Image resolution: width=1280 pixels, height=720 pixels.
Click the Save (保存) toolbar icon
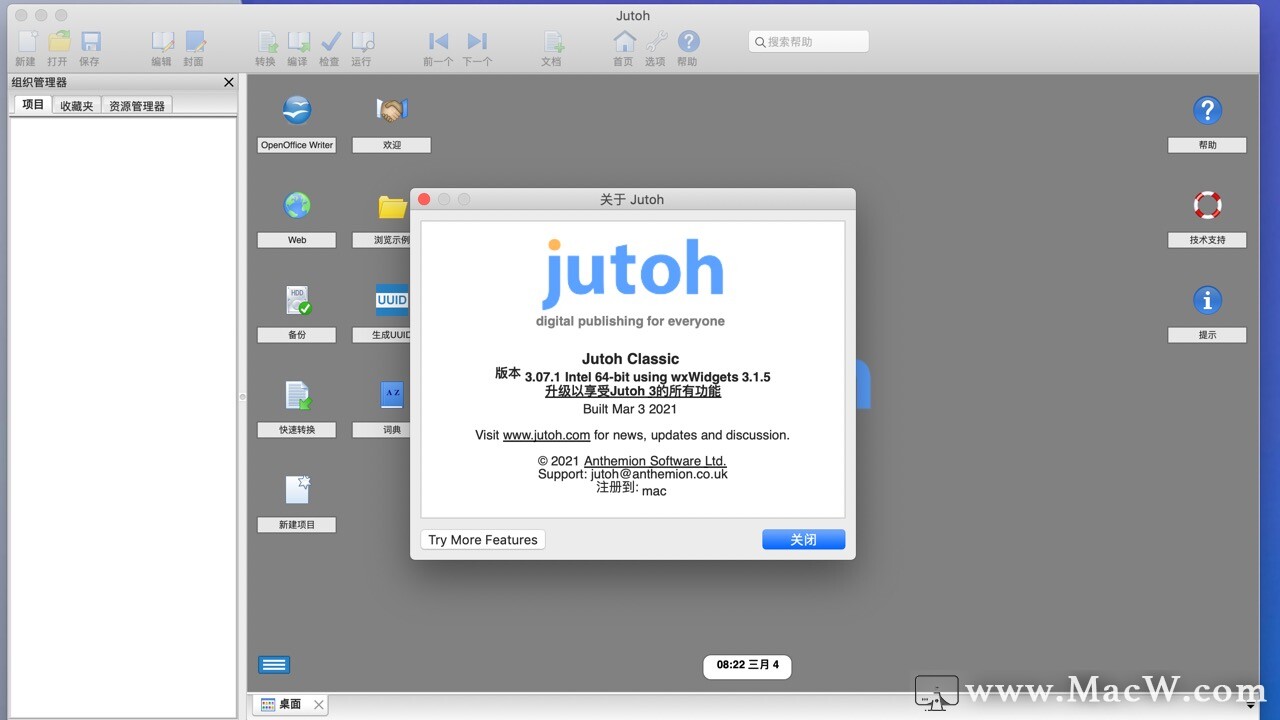[91, 42]
